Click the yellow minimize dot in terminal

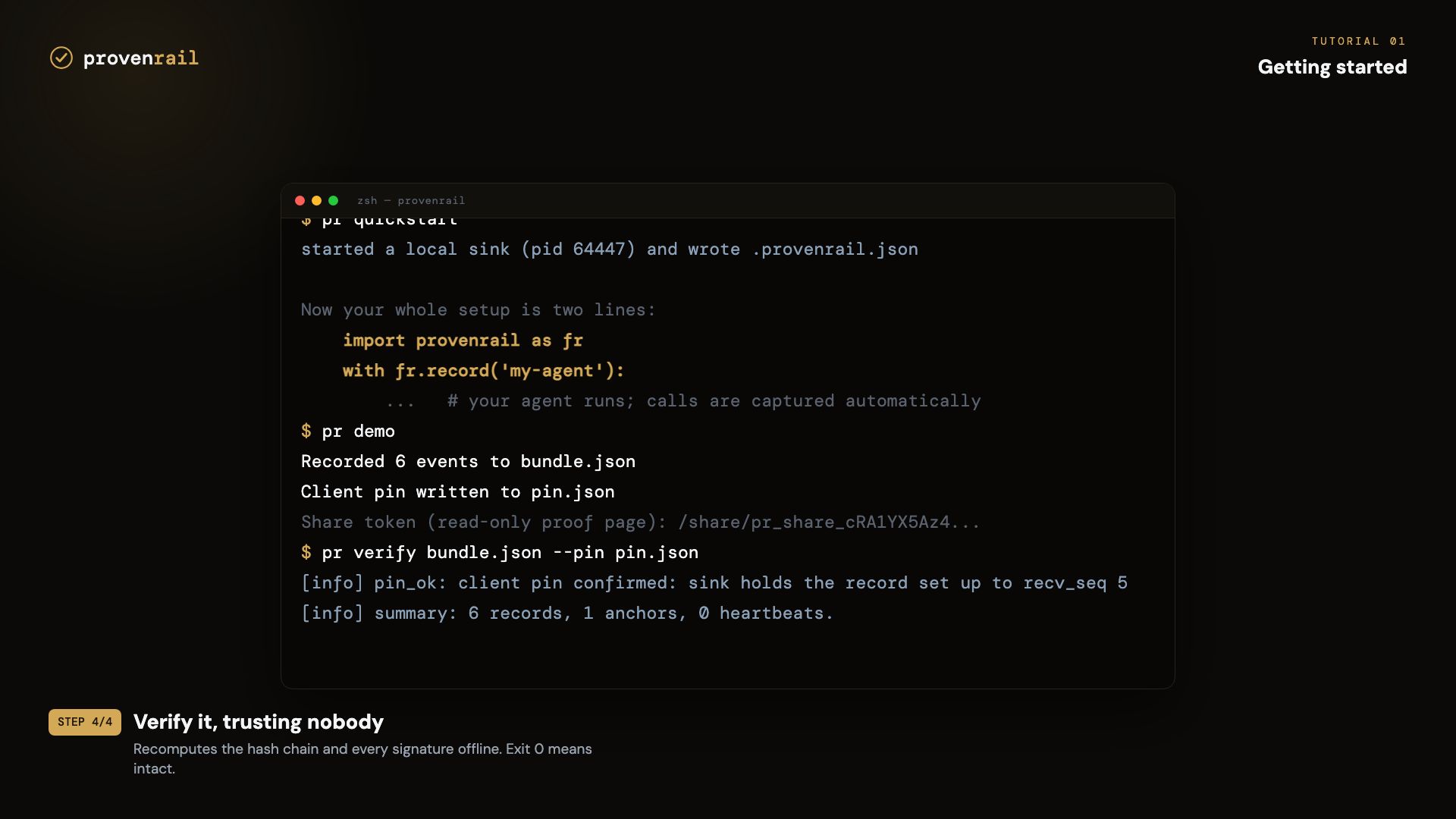tap(316, 201)
